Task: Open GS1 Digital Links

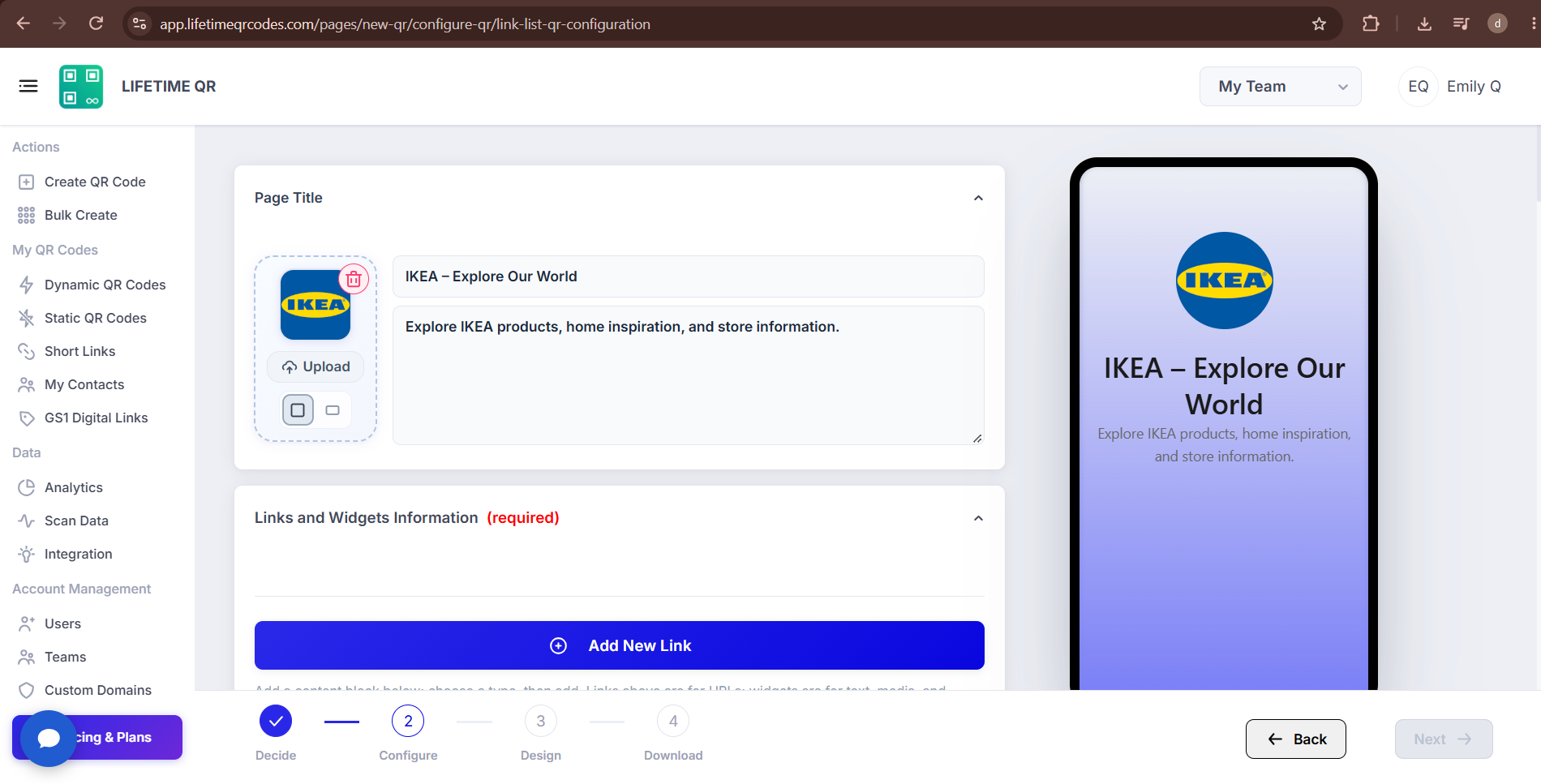Action: click(x=84, y=418)
